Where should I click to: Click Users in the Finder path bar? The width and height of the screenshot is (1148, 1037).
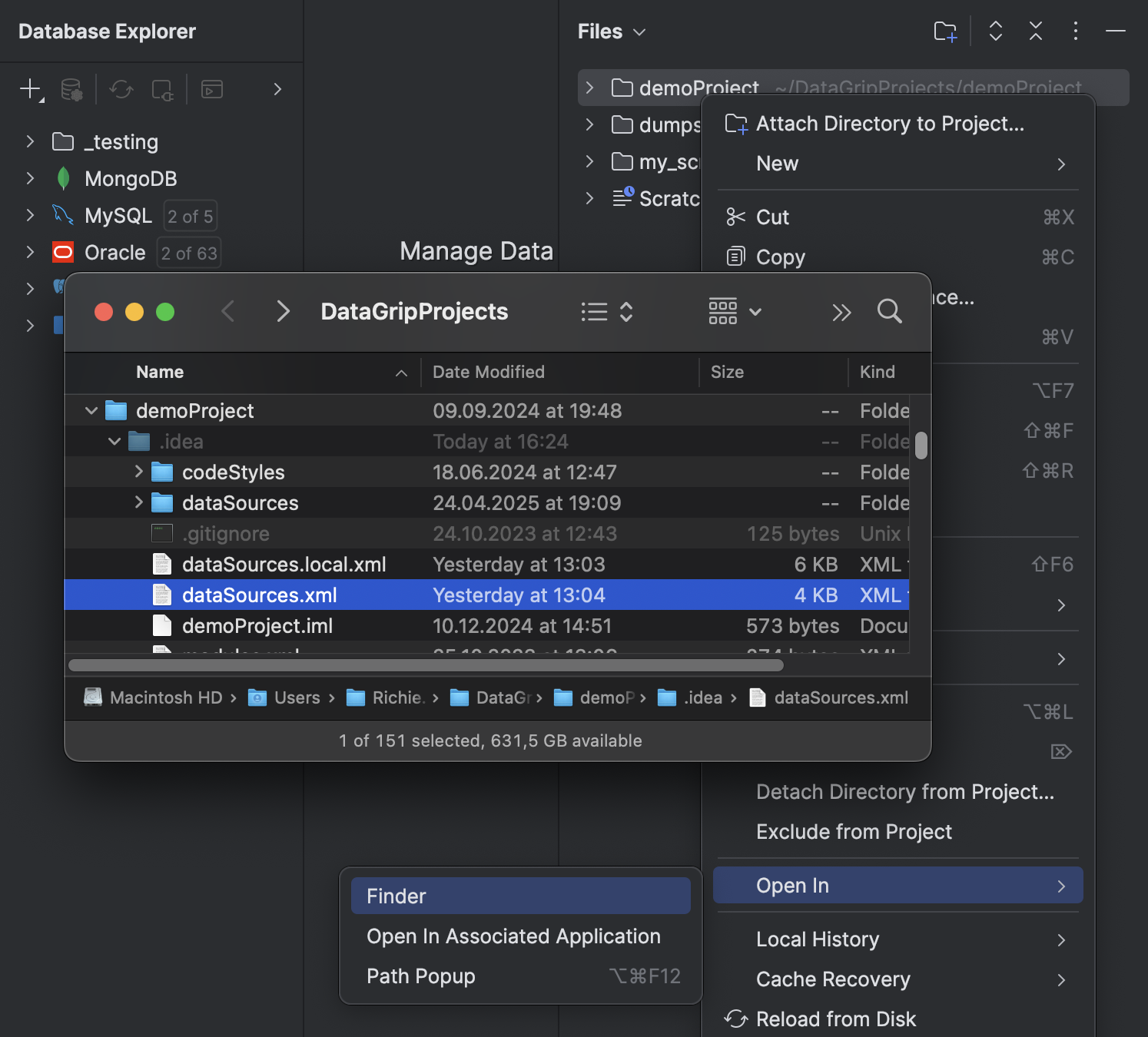284,697
